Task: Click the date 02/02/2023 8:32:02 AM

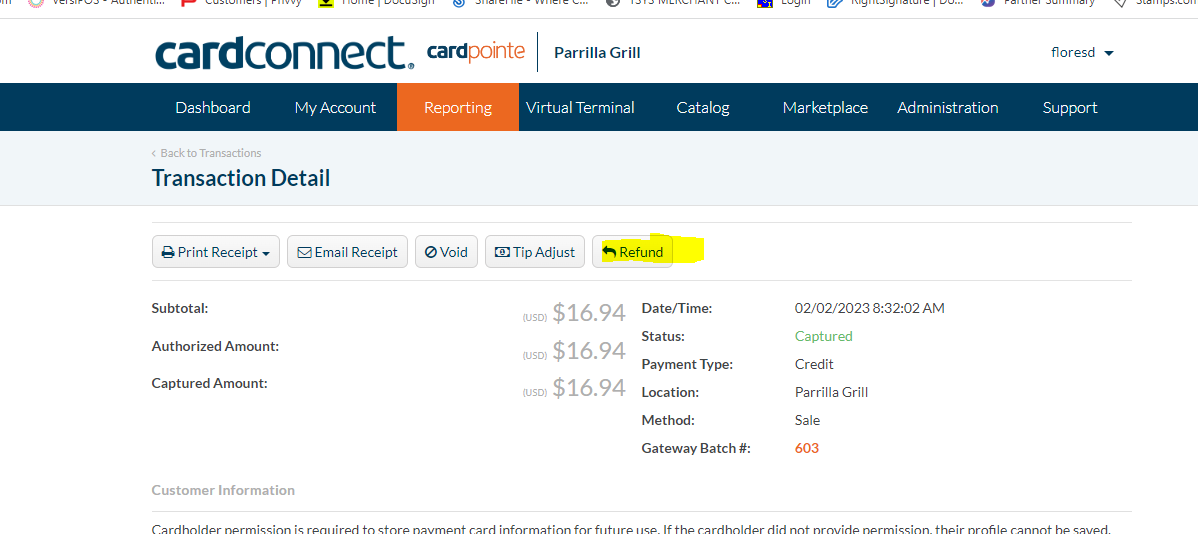Action: [x=869, y=309]
